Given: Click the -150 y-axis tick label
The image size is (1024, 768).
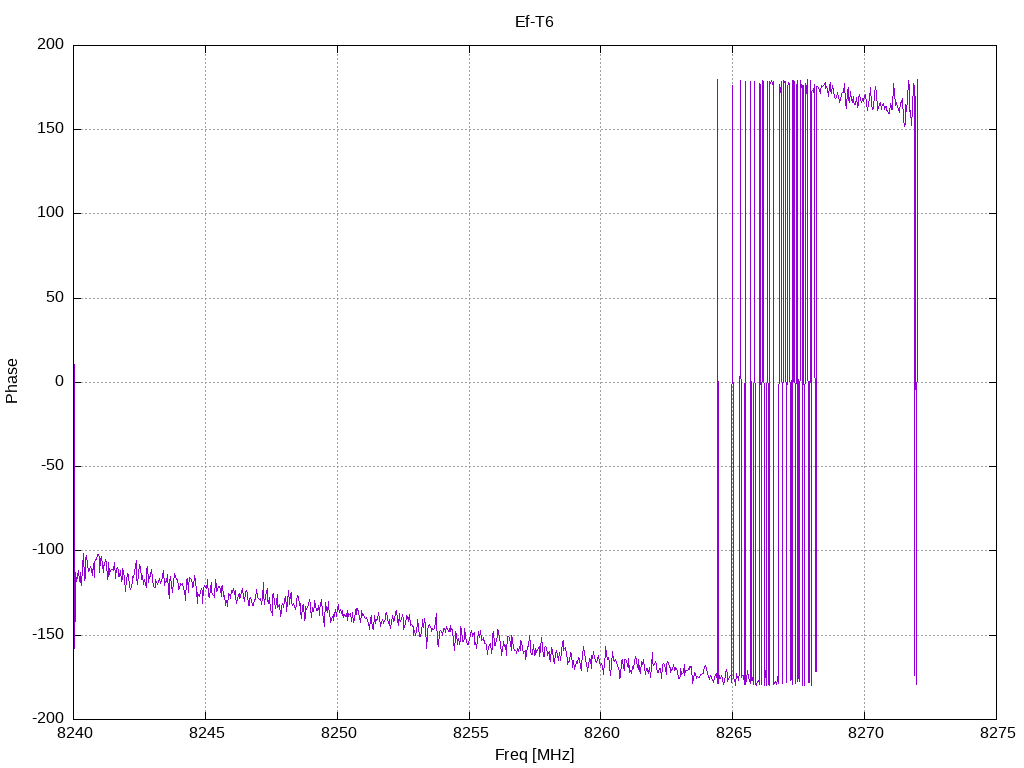Looking at the screenshot, I should point(48,634).
